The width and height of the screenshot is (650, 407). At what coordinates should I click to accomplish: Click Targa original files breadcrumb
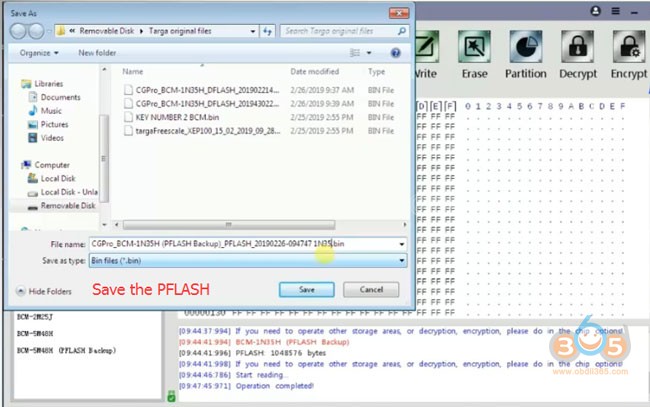click(180, 31)
